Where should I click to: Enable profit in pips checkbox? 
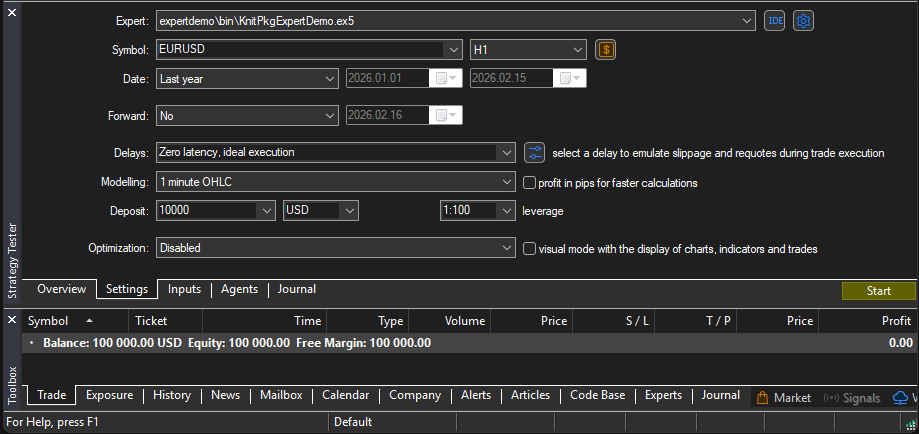[x=531, y=183]
